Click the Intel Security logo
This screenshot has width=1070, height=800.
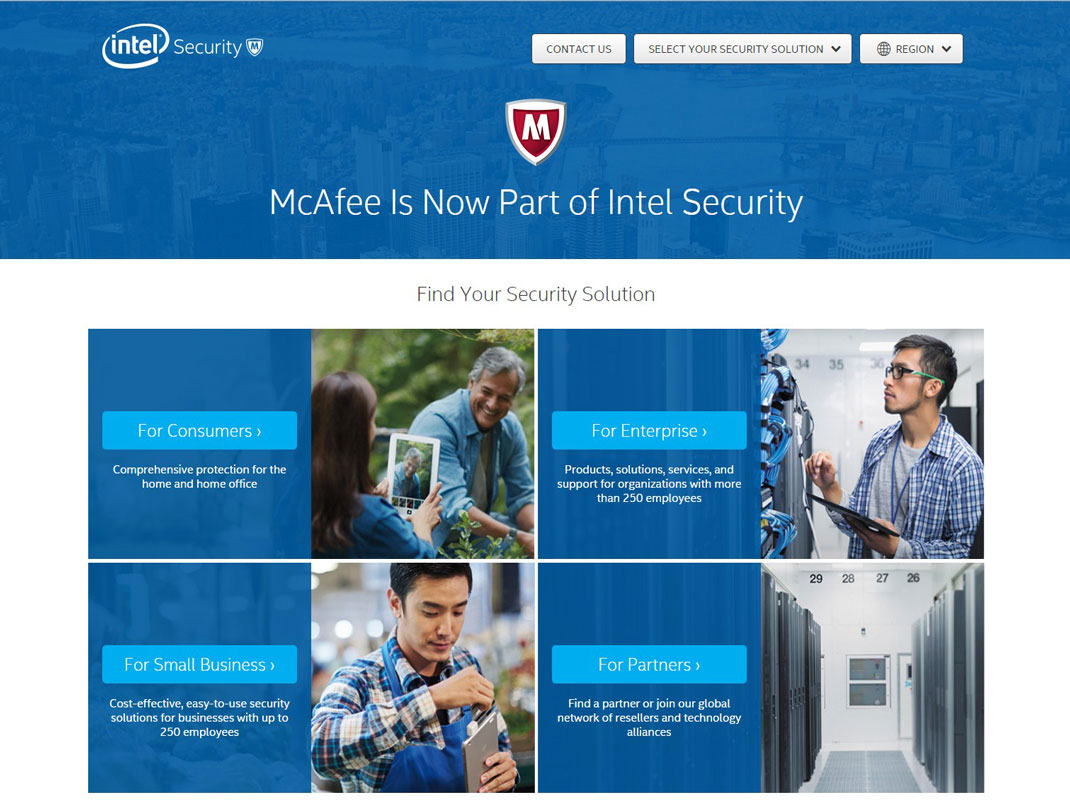[170, 47]
